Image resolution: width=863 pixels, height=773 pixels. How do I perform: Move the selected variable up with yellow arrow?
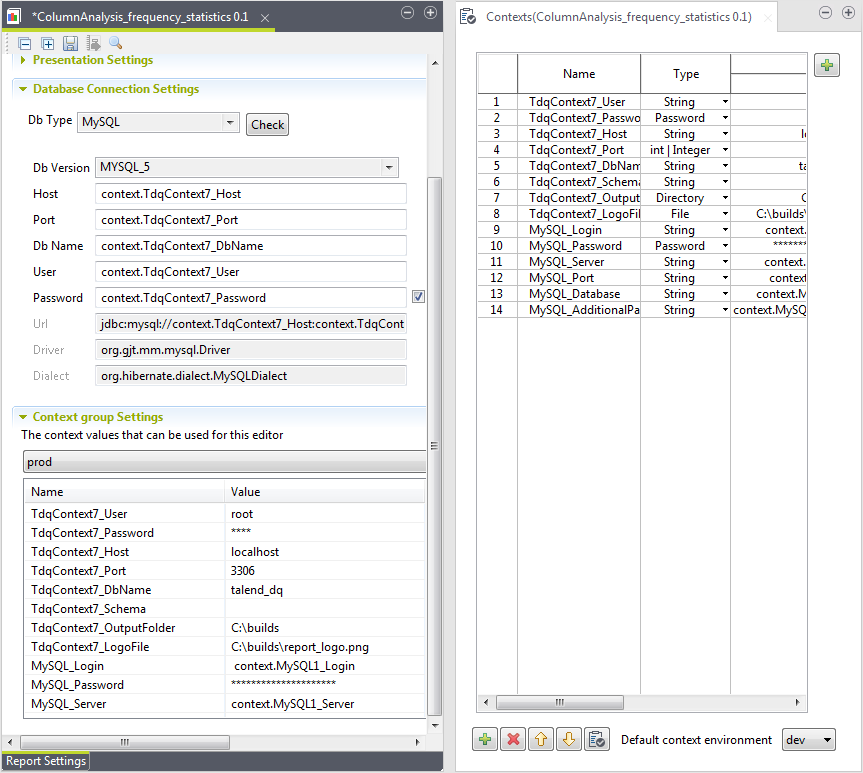[540, 739]
